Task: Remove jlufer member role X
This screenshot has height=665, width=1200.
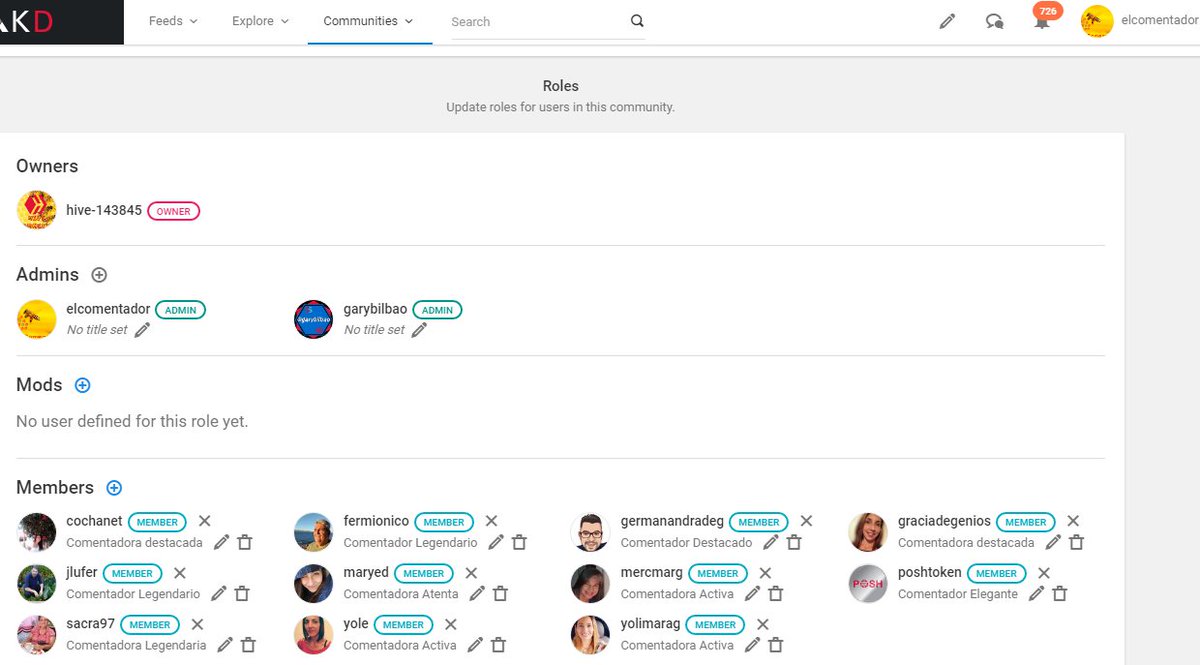Action: 180,573
